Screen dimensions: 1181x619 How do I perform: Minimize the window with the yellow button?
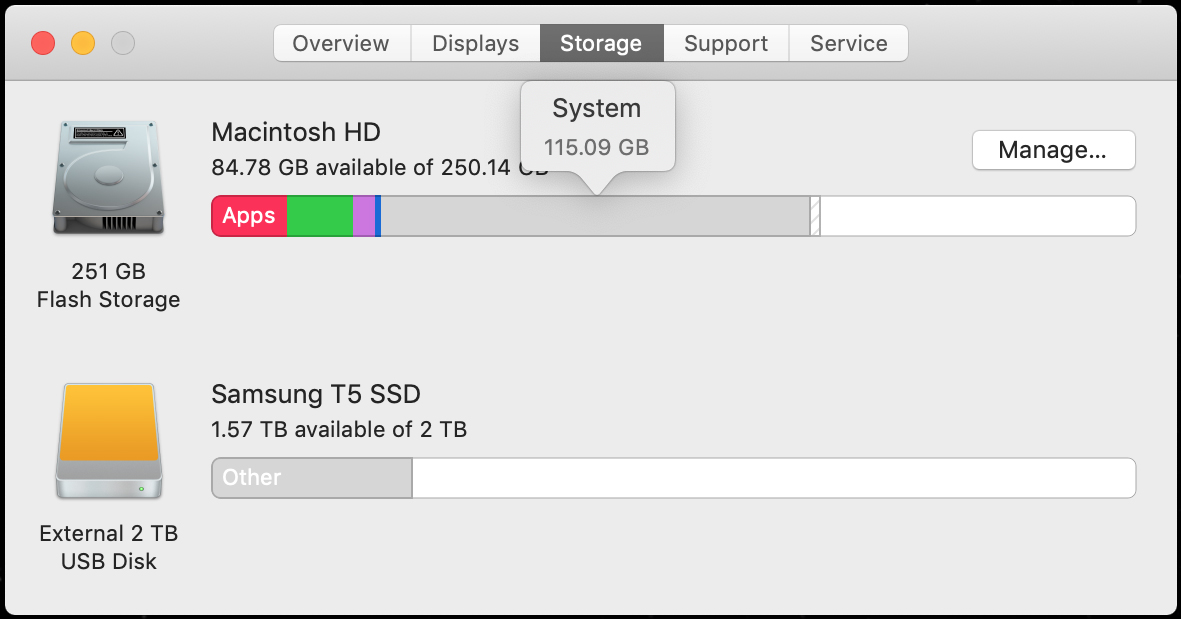pos(83,44)
